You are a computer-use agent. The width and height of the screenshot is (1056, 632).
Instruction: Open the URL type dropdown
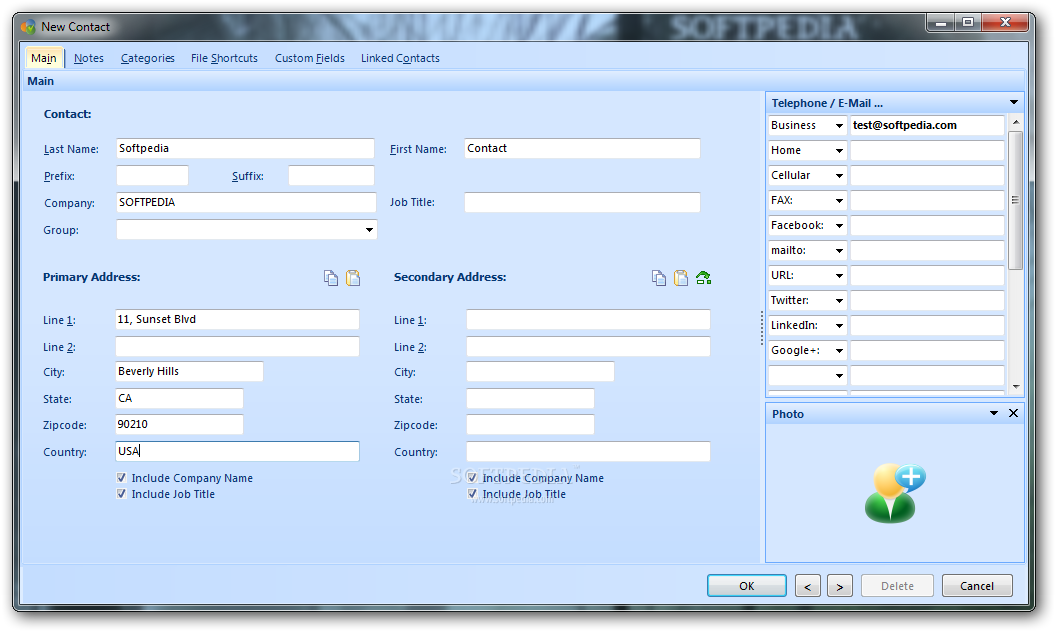[x=839, y=275]
